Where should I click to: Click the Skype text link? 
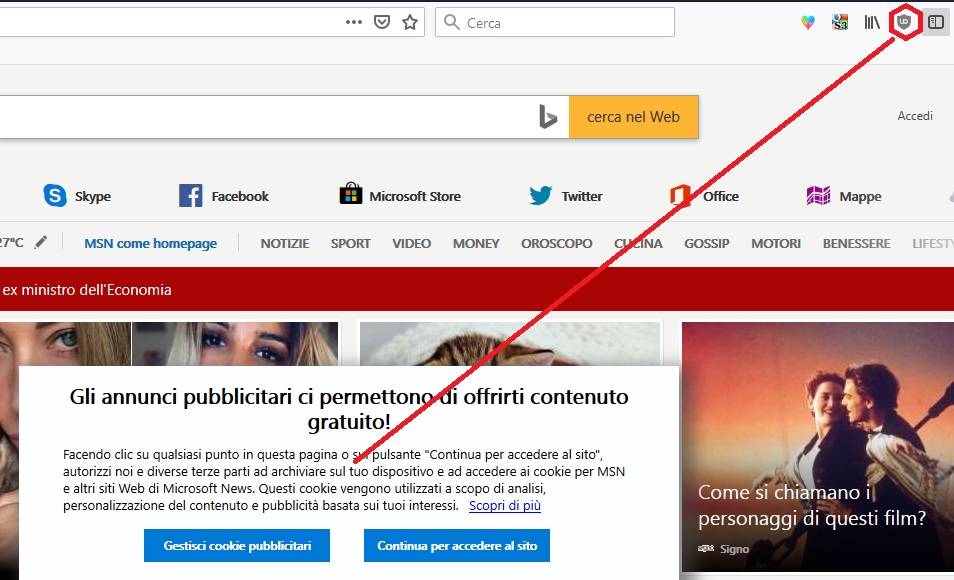point(92,197)
